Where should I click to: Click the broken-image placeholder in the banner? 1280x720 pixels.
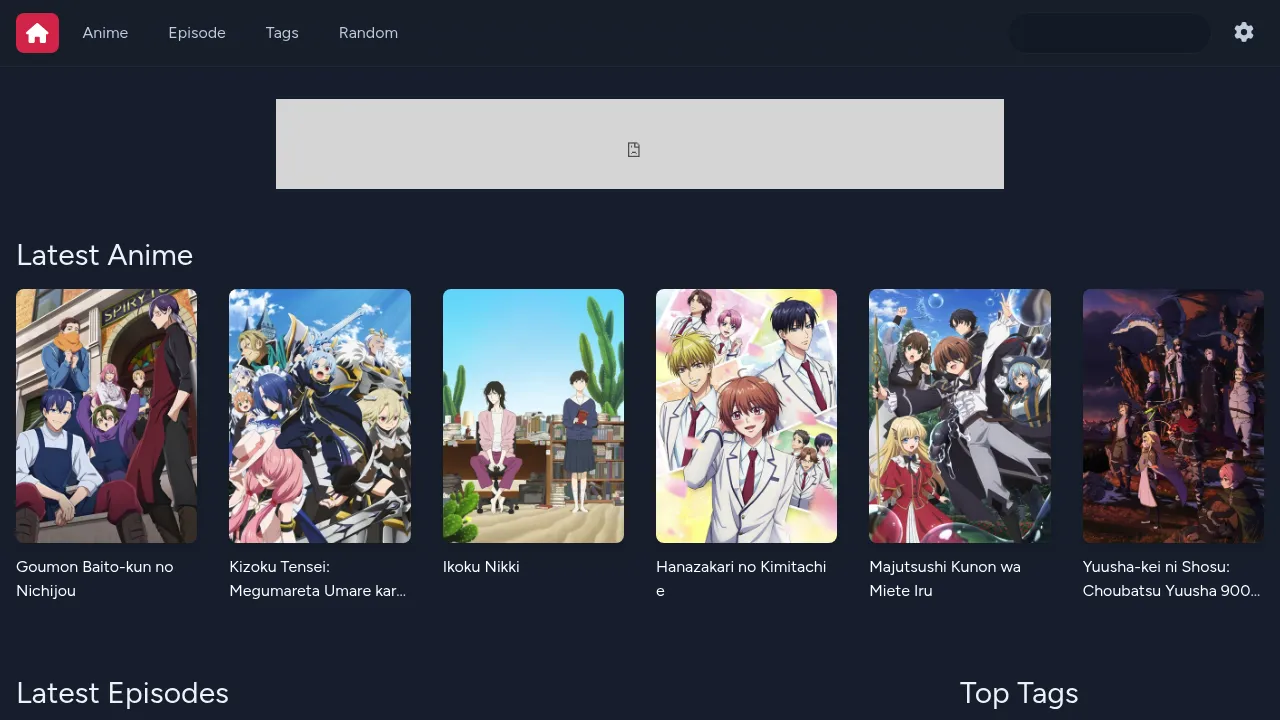(x=633, y=149)
